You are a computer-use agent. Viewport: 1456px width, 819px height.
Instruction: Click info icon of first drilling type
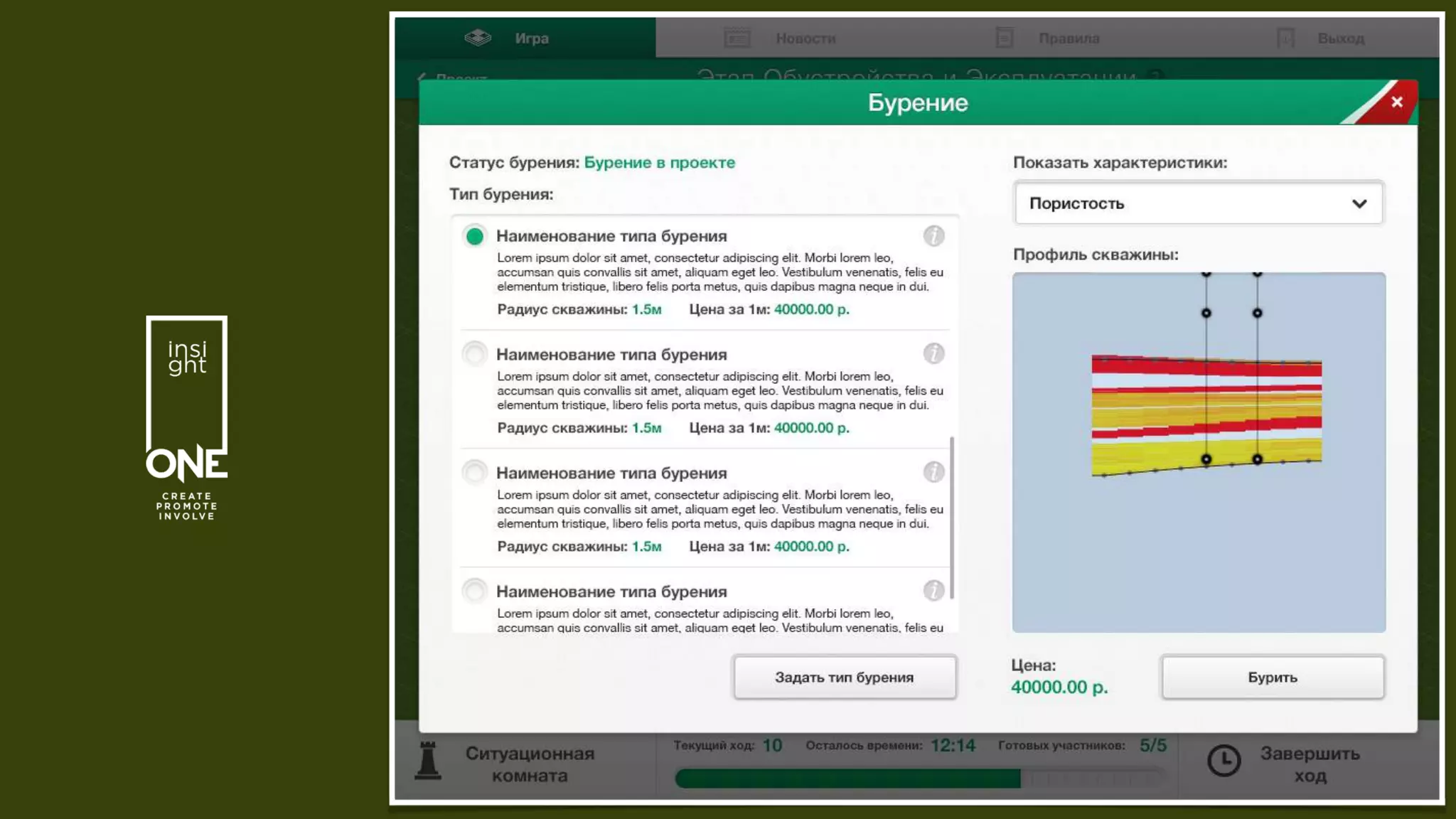point(933,235)
